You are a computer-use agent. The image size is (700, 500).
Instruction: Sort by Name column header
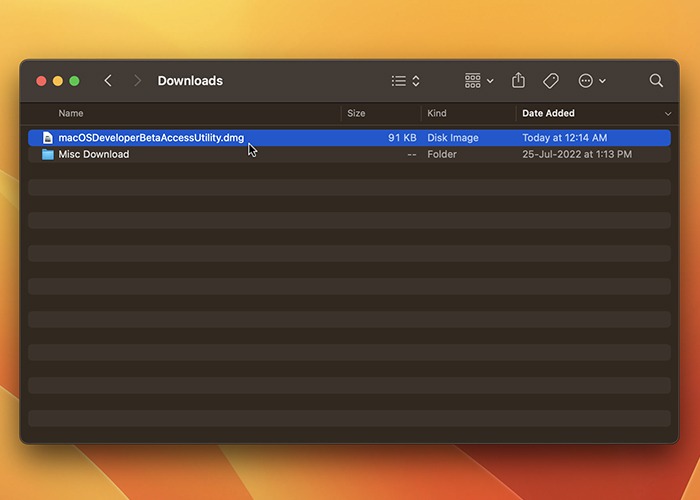pos(71,113)
